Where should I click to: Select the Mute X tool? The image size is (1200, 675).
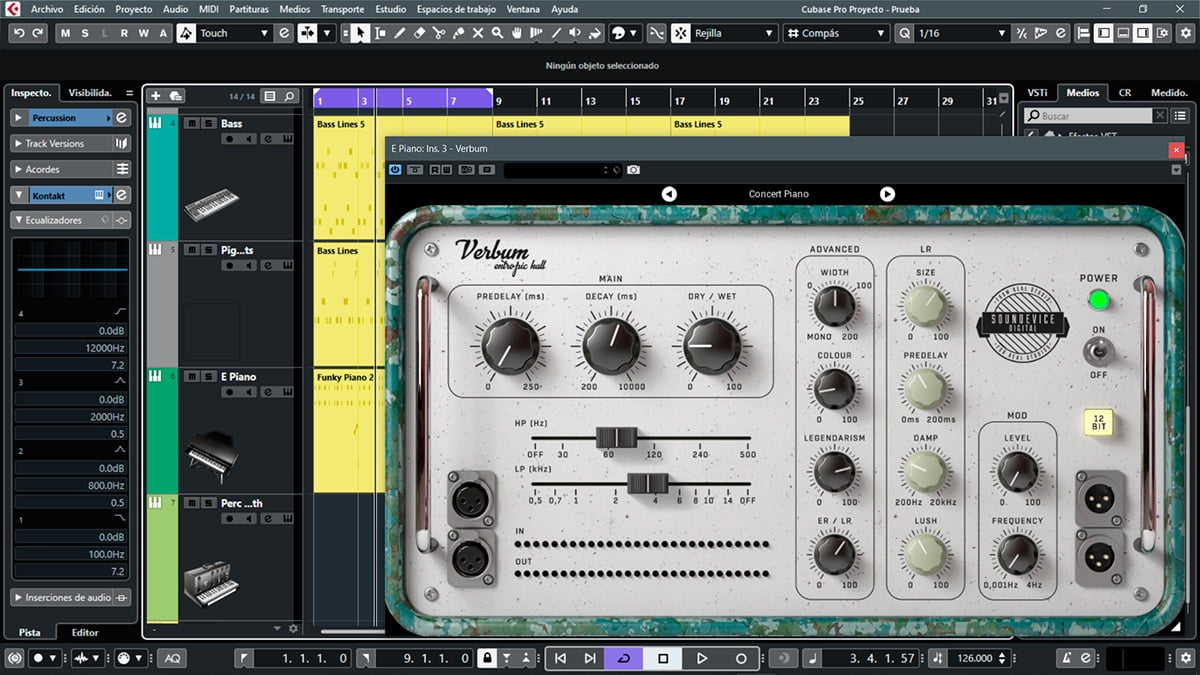(x=478, y=33)
